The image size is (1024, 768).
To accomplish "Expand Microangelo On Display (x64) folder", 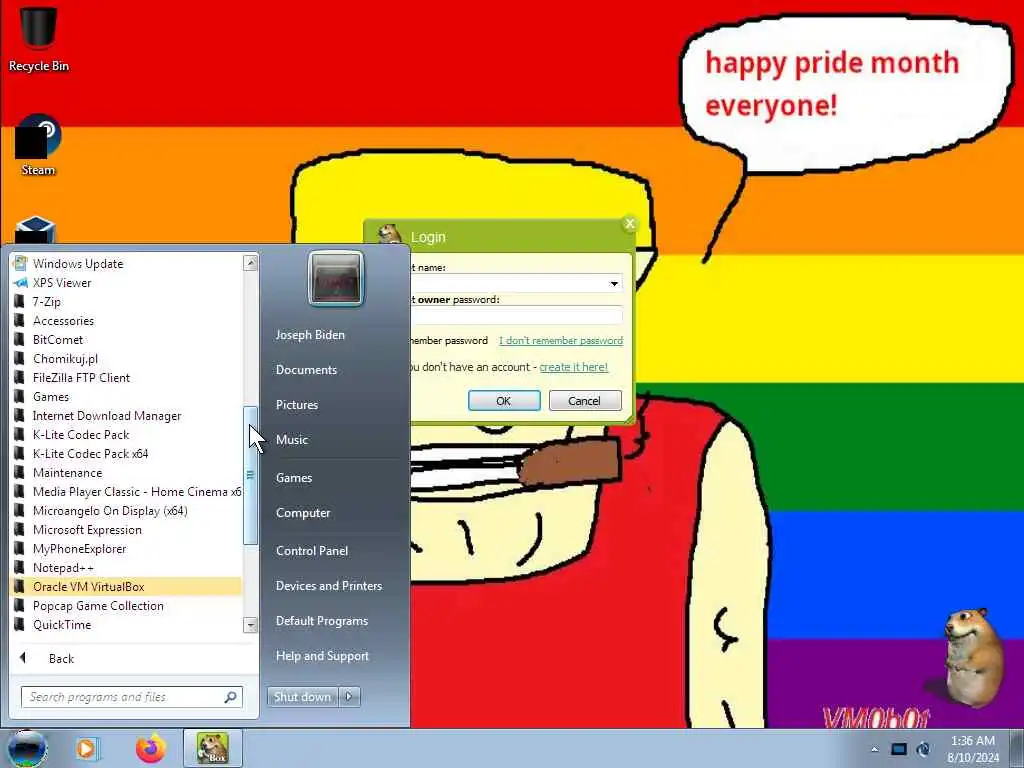I will 127,510.
